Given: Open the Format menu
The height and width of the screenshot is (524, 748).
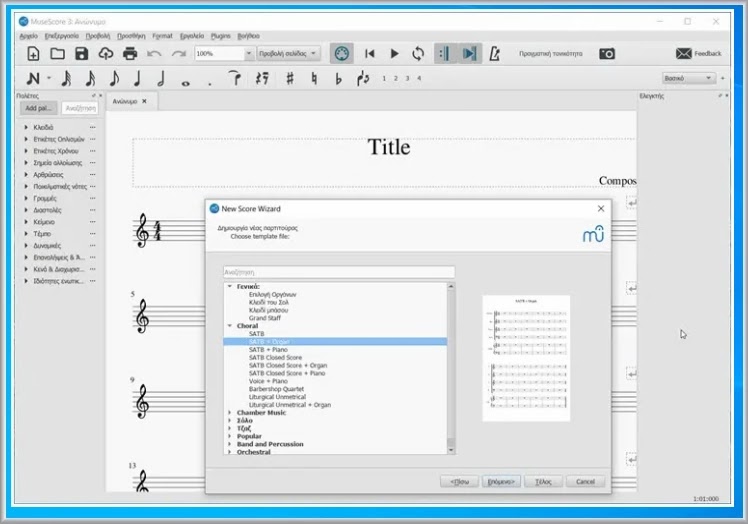Looking at the screenshot, I should click(162, 36).
